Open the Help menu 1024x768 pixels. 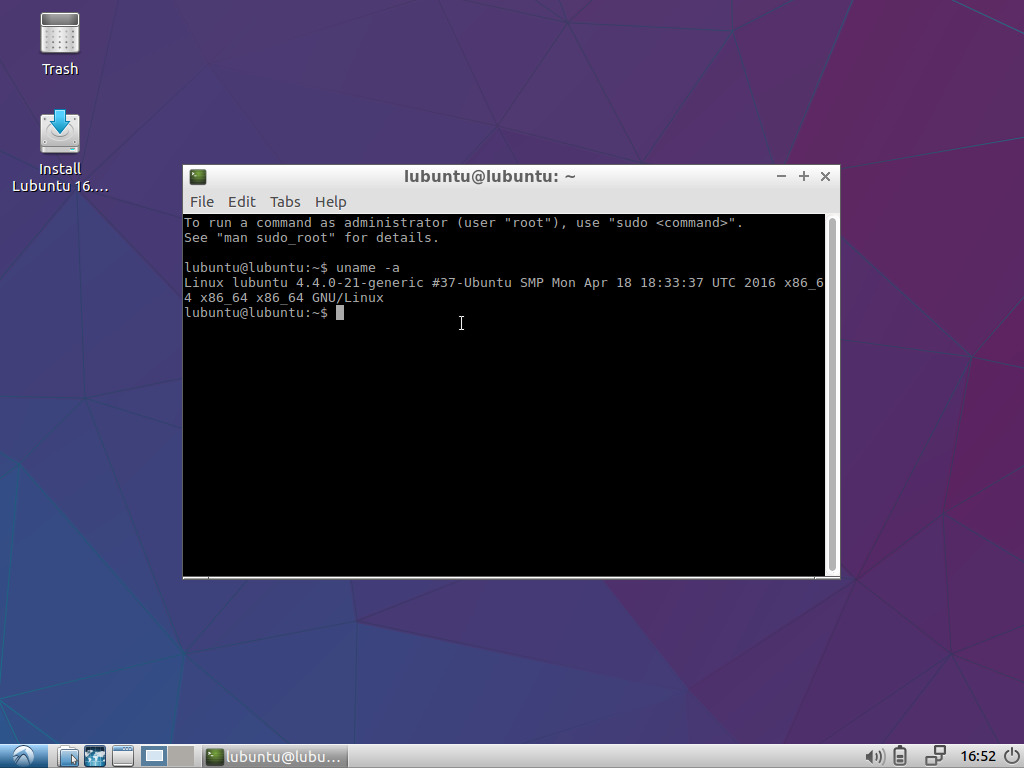click(330, 201)
